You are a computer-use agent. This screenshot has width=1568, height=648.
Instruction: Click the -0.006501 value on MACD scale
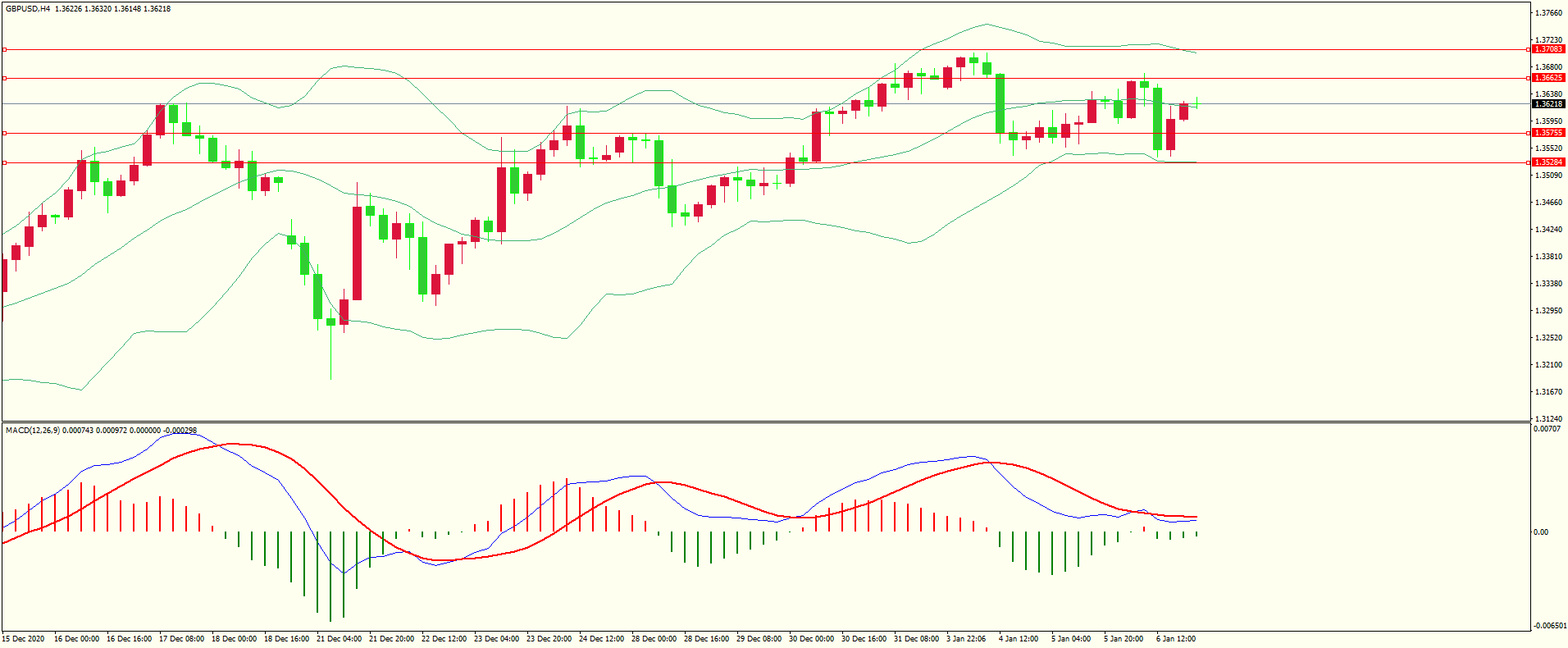[1547, 626]
